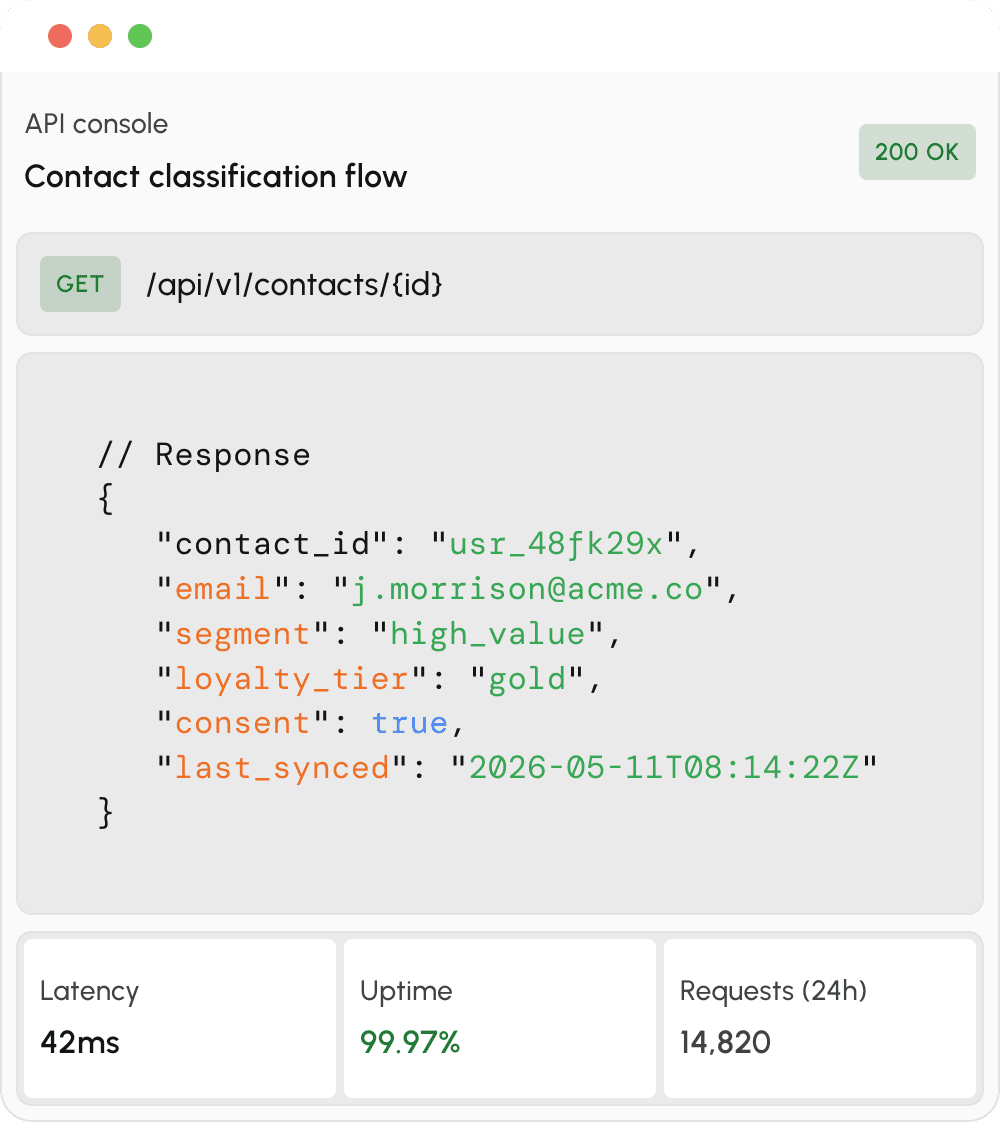Select the GET method badge
This screenshot has height=1122, width=1000.
(80, 284)
